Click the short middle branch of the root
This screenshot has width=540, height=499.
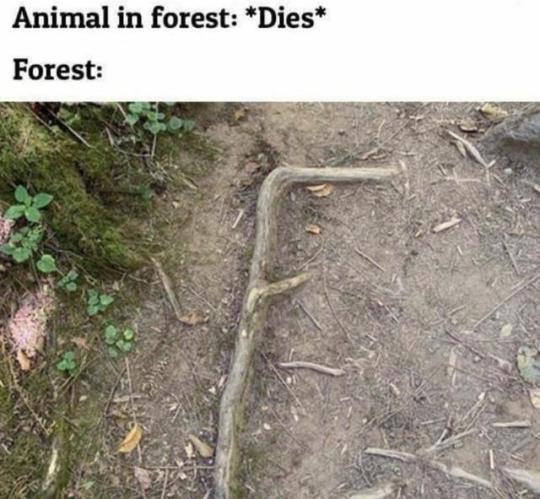click(281, 287)
